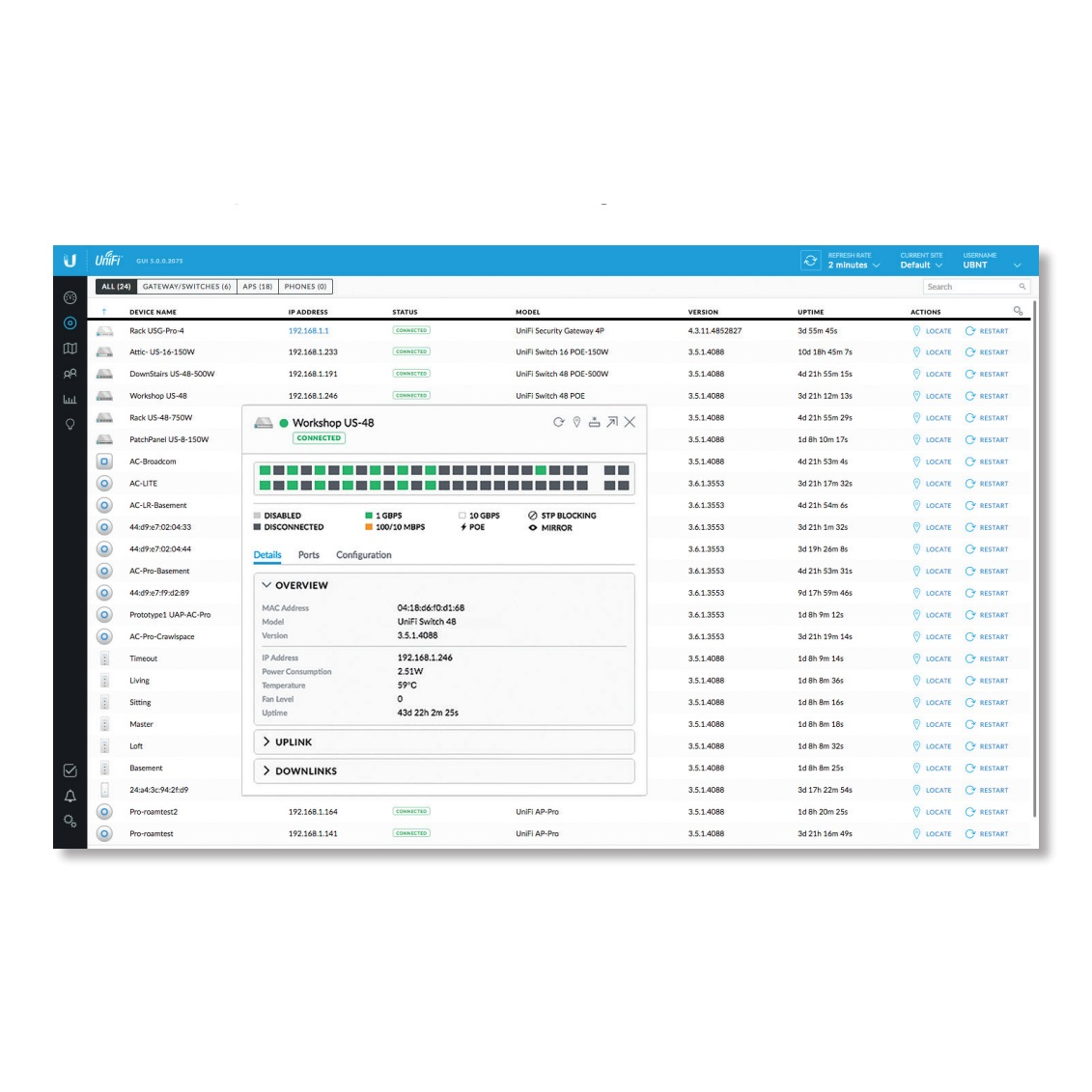The height and width of the screenshot is (1092, 1092).
Task: Click Locate for Pro-roamtest2
Action: coord(932,812)
